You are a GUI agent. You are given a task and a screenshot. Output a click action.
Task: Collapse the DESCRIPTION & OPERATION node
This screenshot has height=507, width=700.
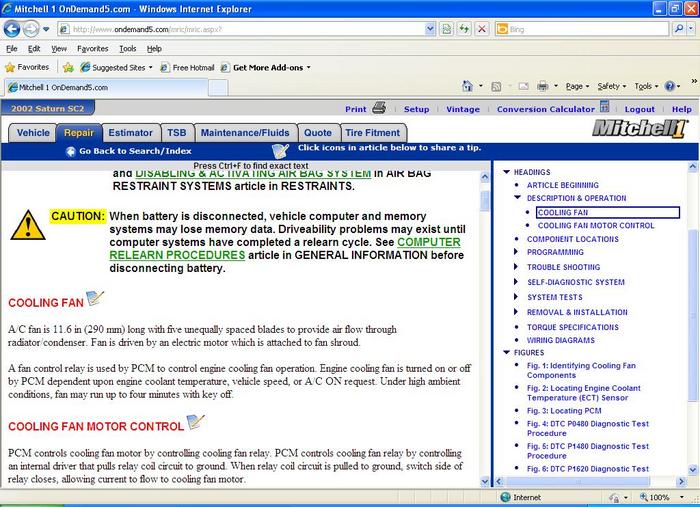(x=517, y=197)
